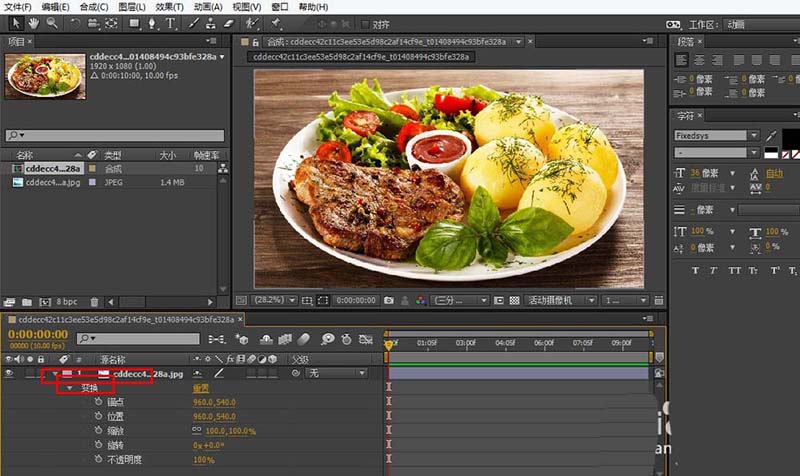Screen dimensions: 800x476
Task: Collapse layer 1 properties triangle
Action: (x=55, y=374)
